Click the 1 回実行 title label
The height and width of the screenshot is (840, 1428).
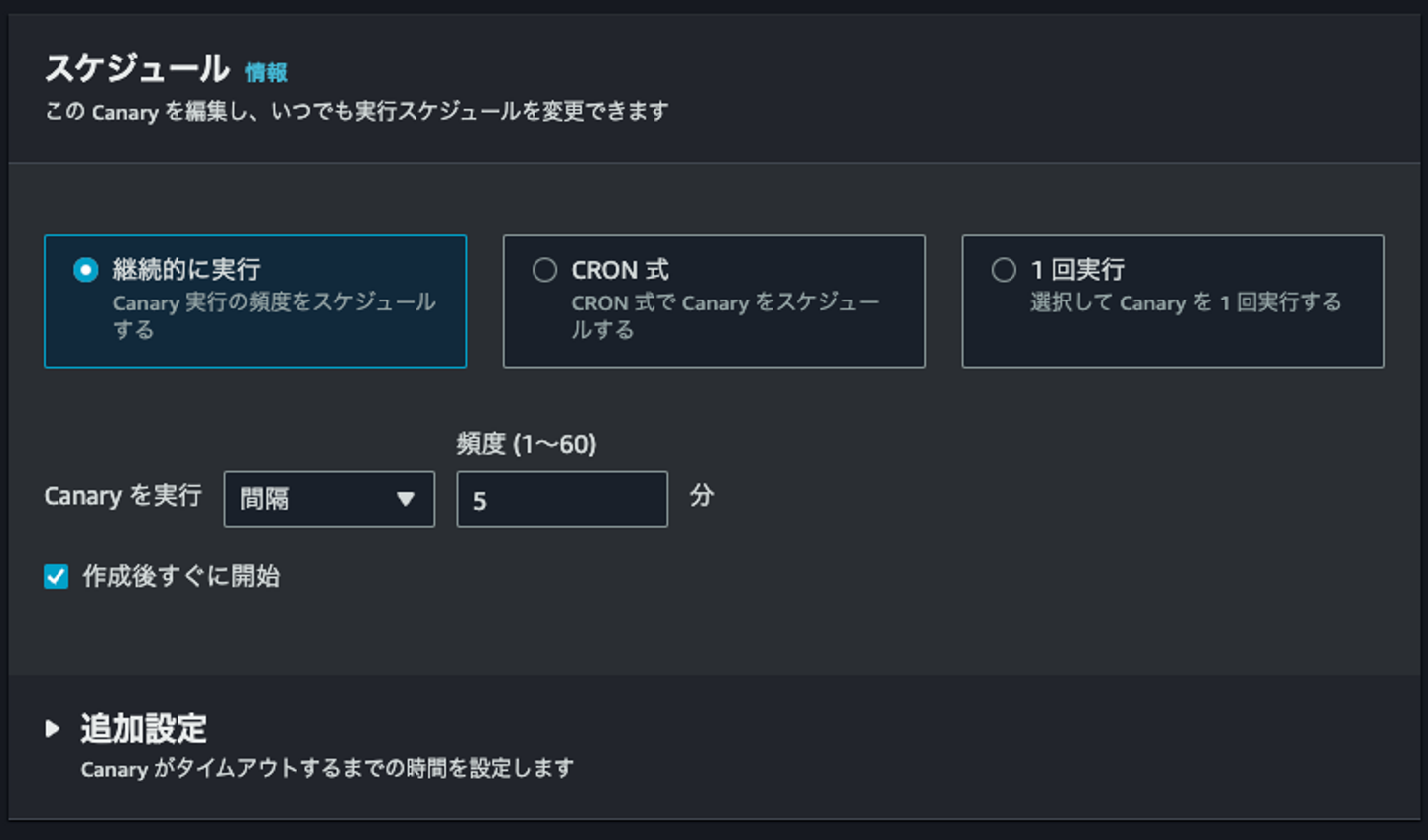point(1077,270)
